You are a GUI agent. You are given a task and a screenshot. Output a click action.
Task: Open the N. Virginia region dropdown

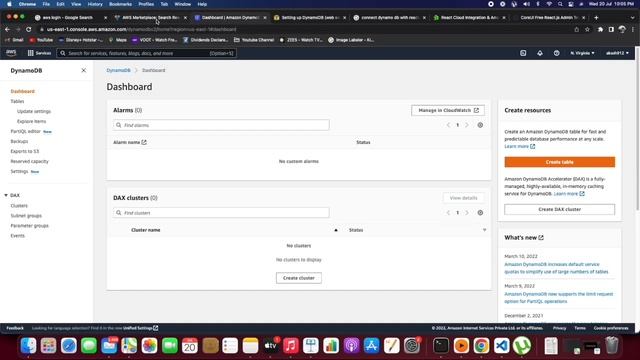click(x=582, y=53)
